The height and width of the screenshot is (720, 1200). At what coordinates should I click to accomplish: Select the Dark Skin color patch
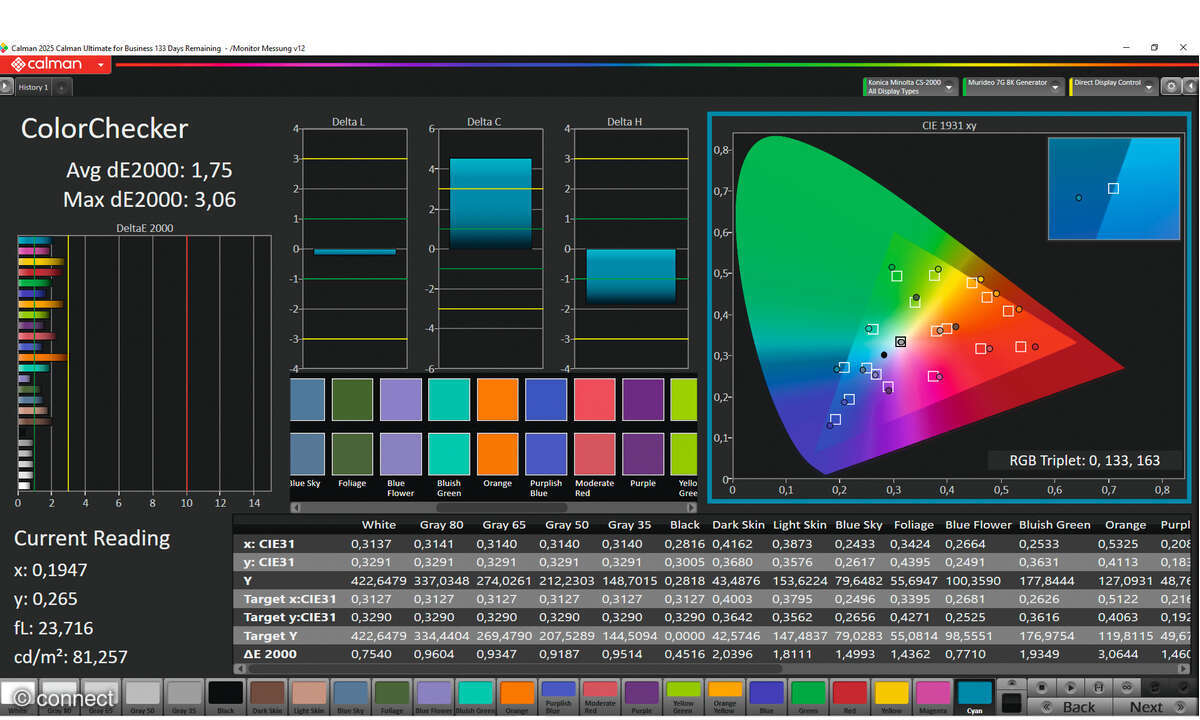pos(266,692)
